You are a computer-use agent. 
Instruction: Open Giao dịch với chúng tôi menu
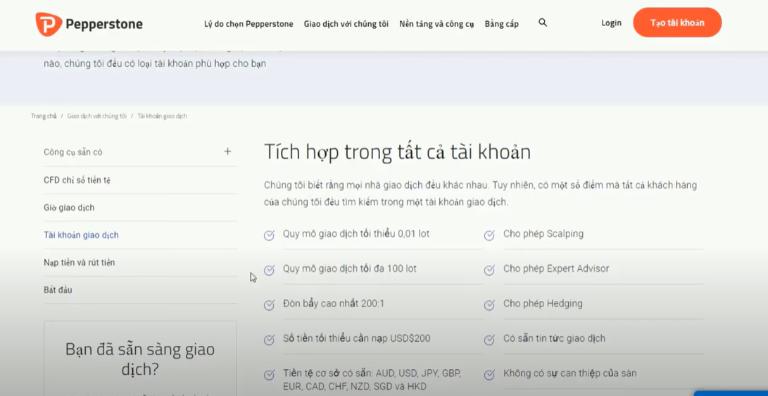point(346,24)
